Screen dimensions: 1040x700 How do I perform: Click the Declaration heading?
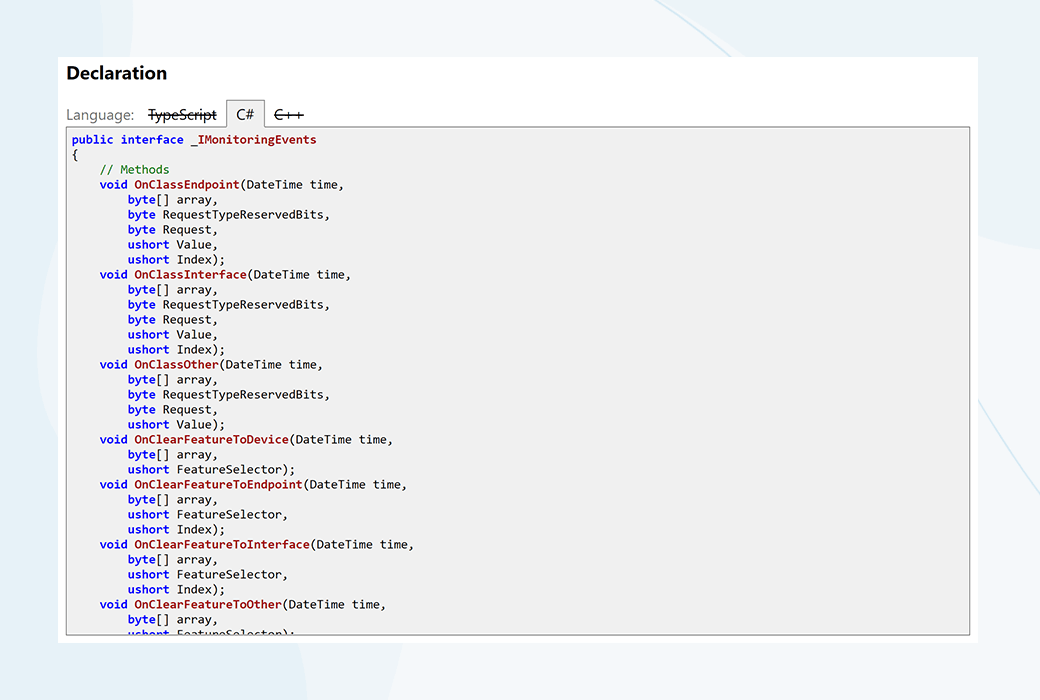(116, 73)
